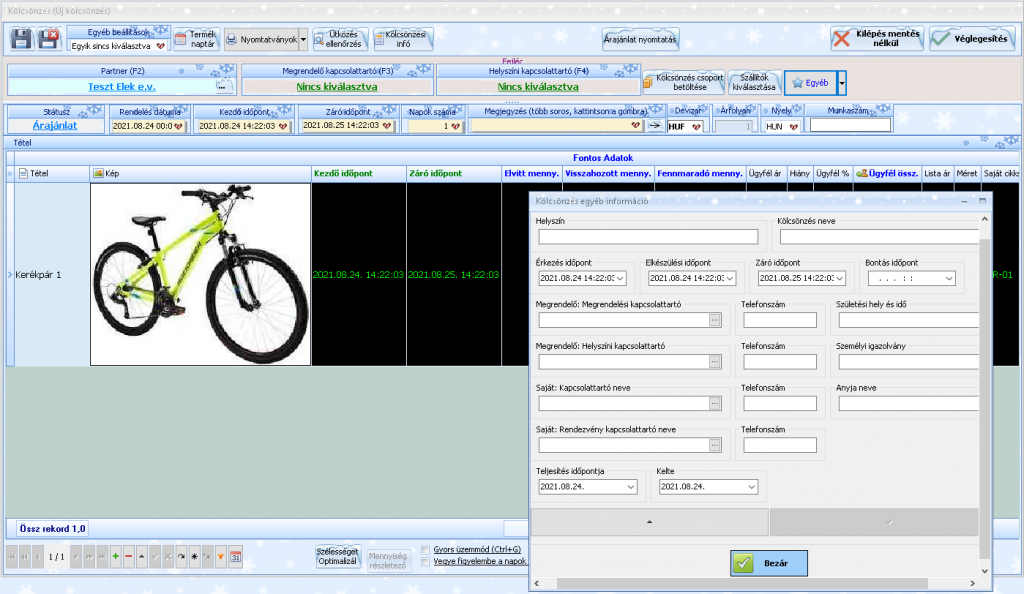Open Termék naptár calendar button
This screenshot has width=1024, height=594.
click(197, 39)
